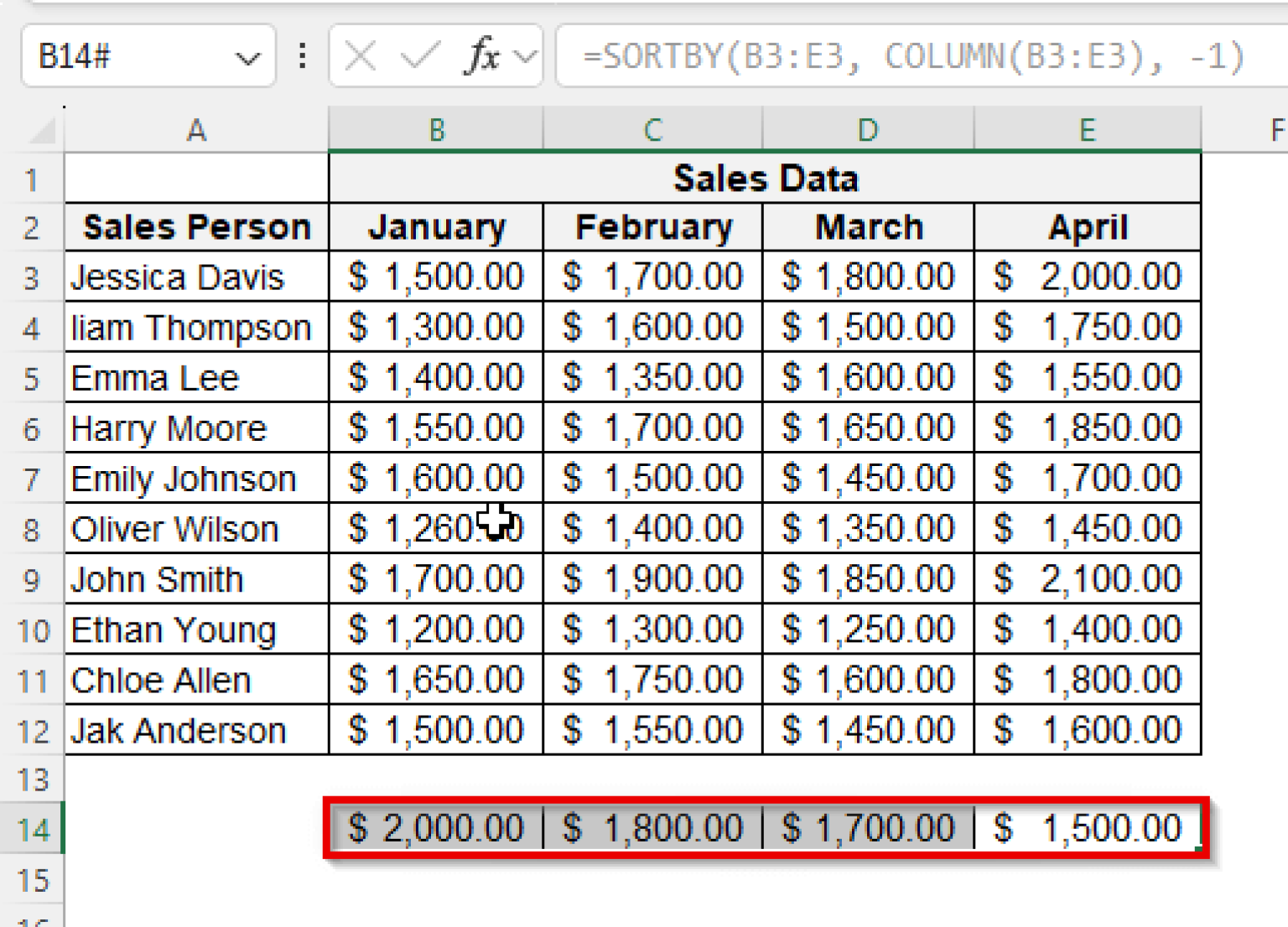Expand the Name Box dropdown arrow

pos(247,58)
